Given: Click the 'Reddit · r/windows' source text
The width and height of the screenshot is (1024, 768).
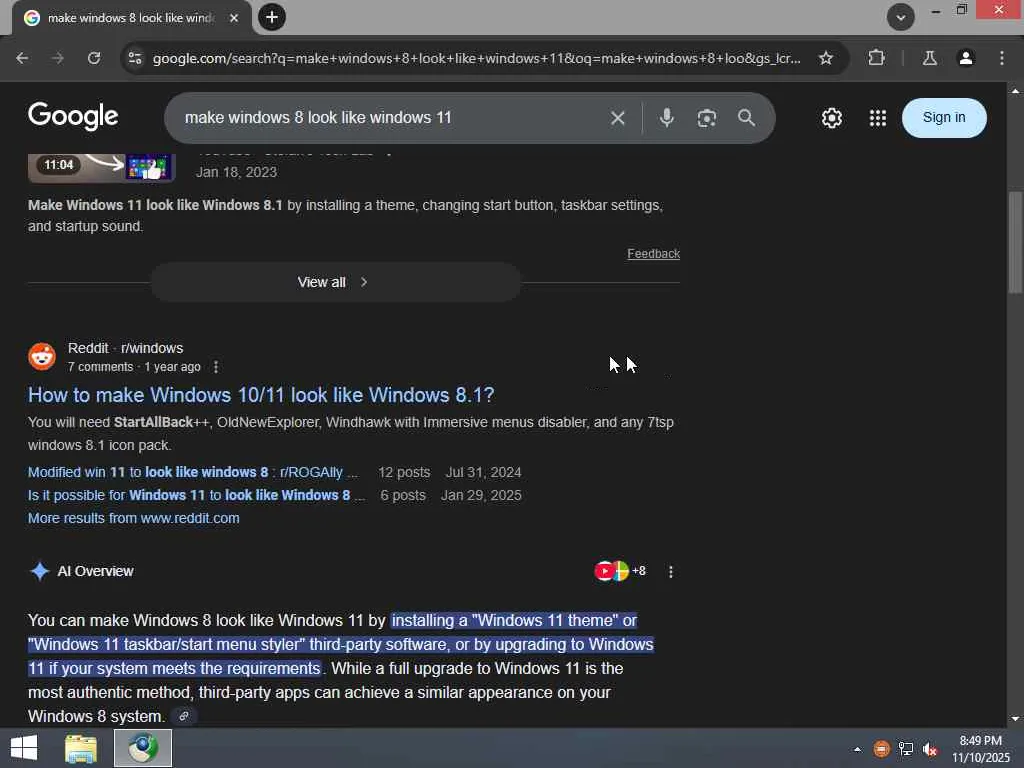Looking at the screenshot, I should (125, 348).
